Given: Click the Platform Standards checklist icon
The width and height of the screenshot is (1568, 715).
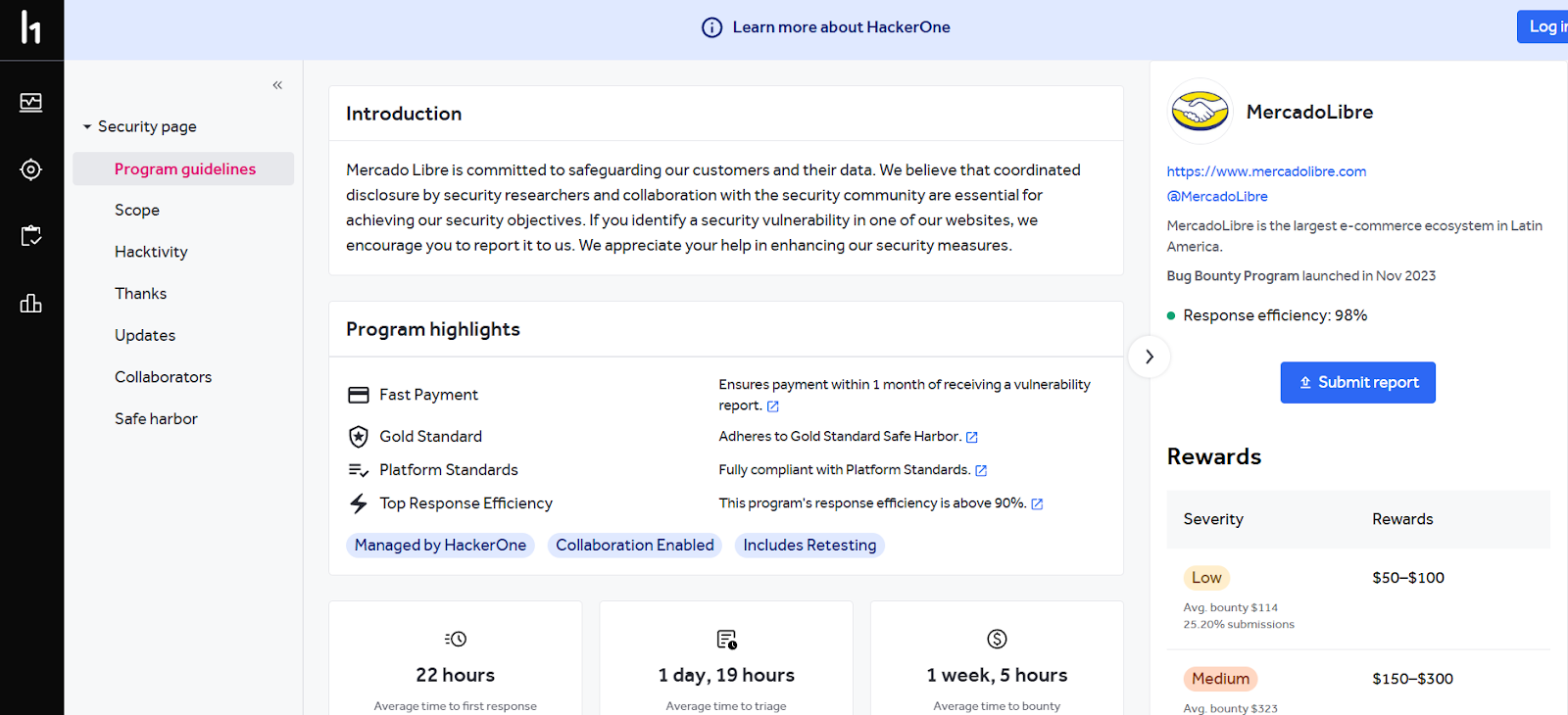Looking at the screenshot, I should (359, 470).
